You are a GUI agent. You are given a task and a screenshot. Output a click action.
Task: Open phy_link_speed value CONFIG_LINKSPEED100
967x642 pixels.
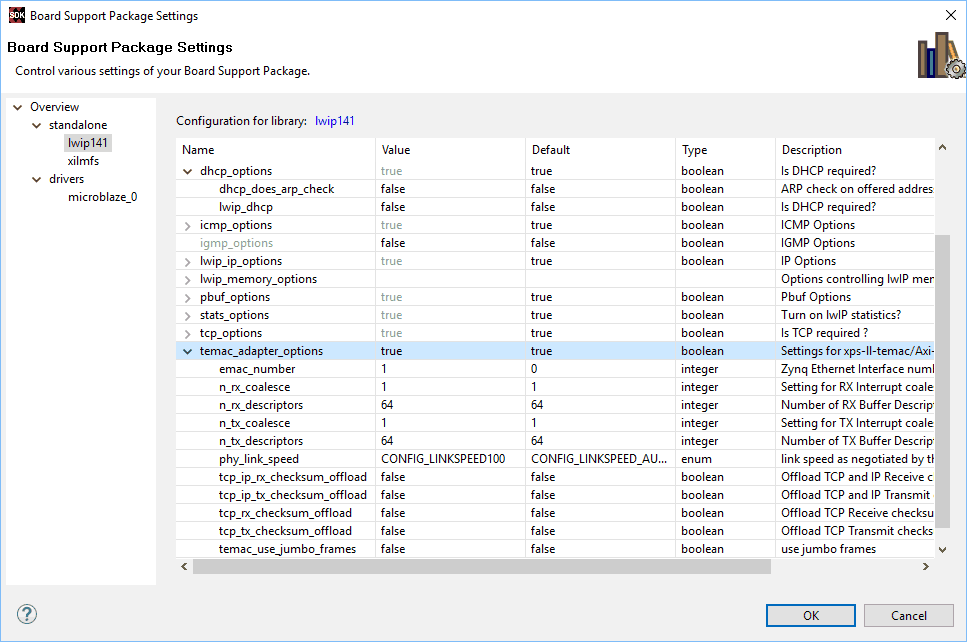[449, 459]
